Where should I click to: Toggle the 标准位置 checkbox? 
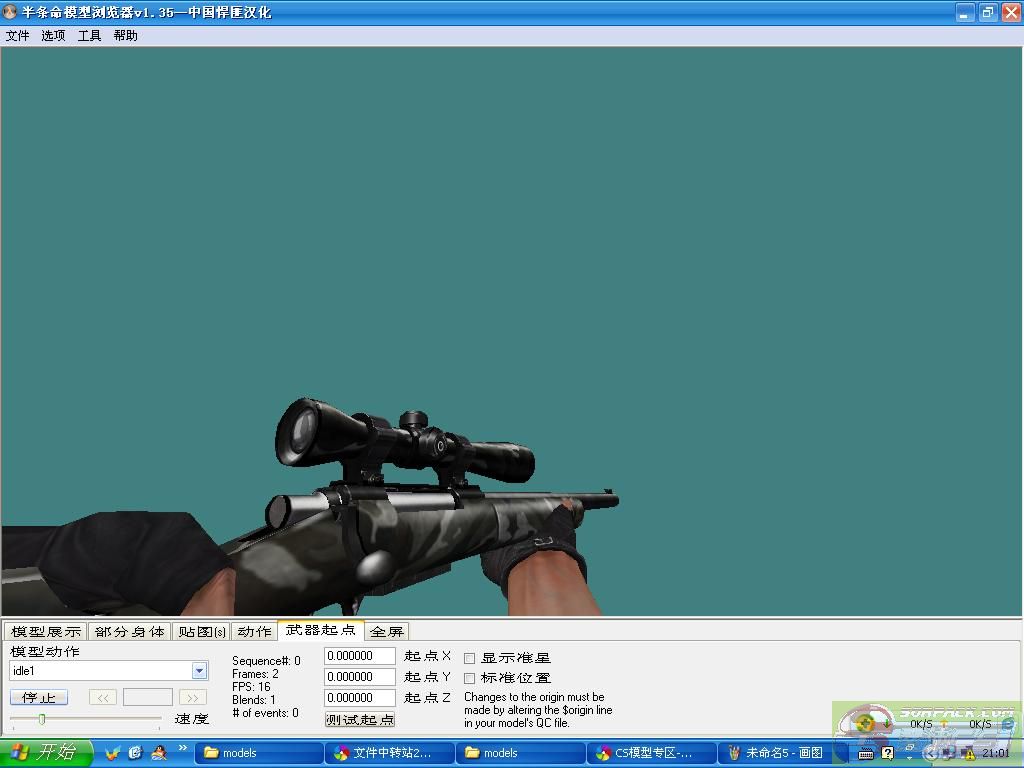click(470, 678)
